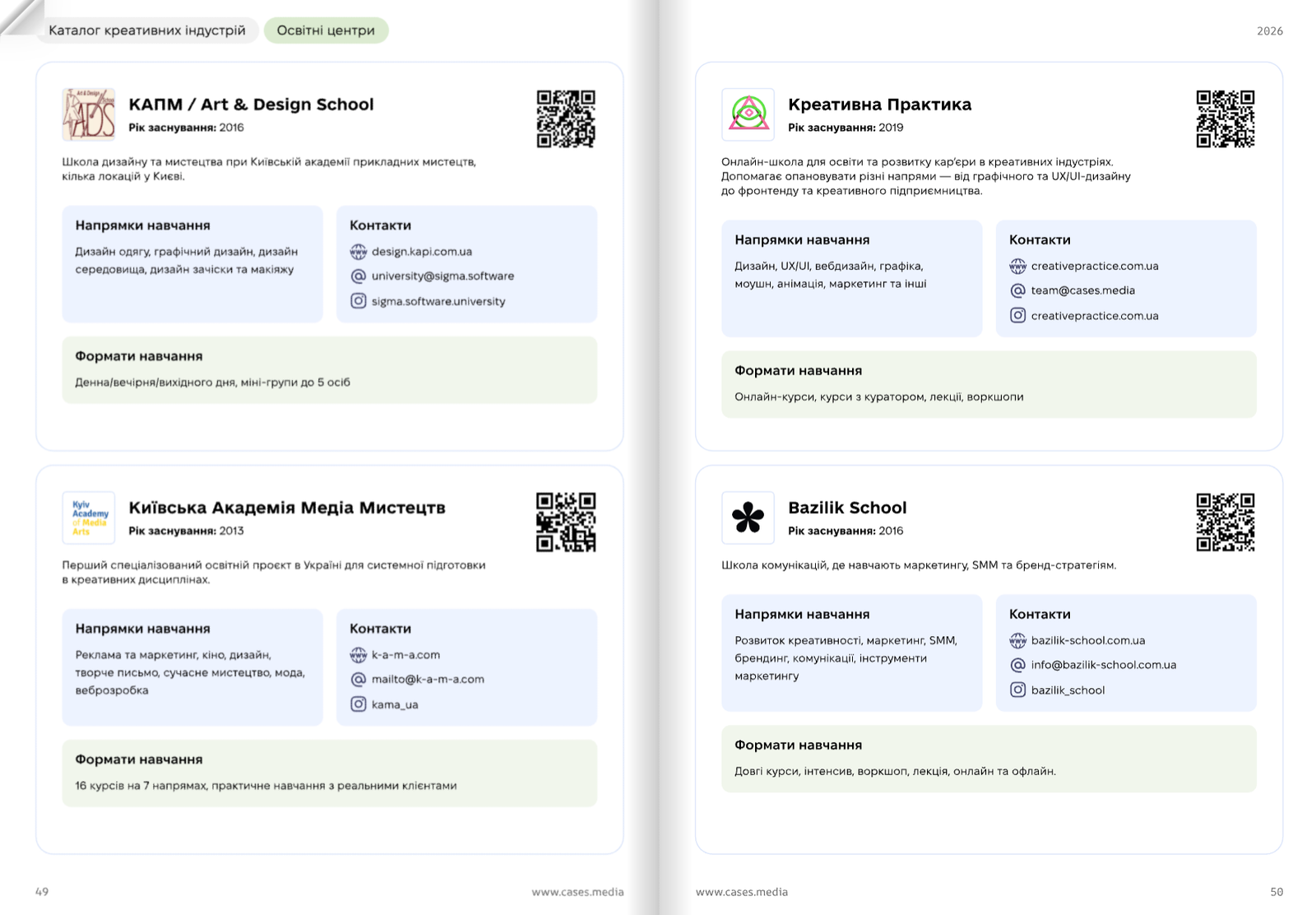Click 'Напрямки навчання' heading in the КАПМ card
Screen dimensions: 1316x915
tap(143, 225)
